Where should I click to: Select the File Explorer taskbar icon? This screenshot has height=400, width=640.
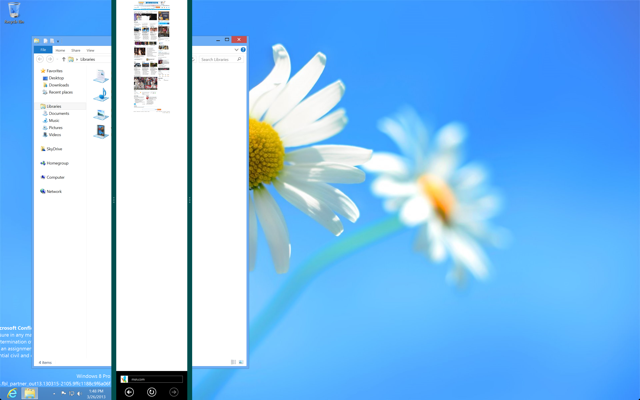[x=30, y=393]
